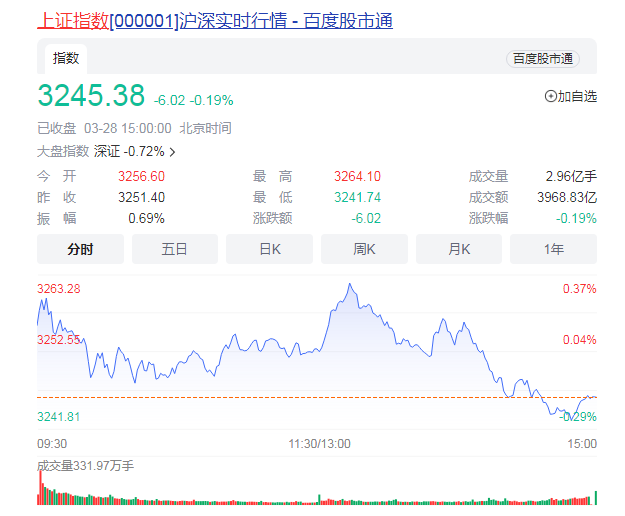Click the 成交量331.97万手 volume label
Screen dimensions: 625x516
[85, 465]
